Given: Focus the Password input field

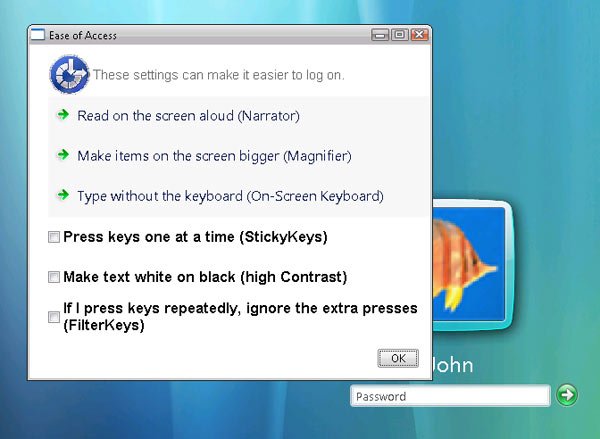Looking at the screenshot, I should pyautogui.click(x=450, y=396).
